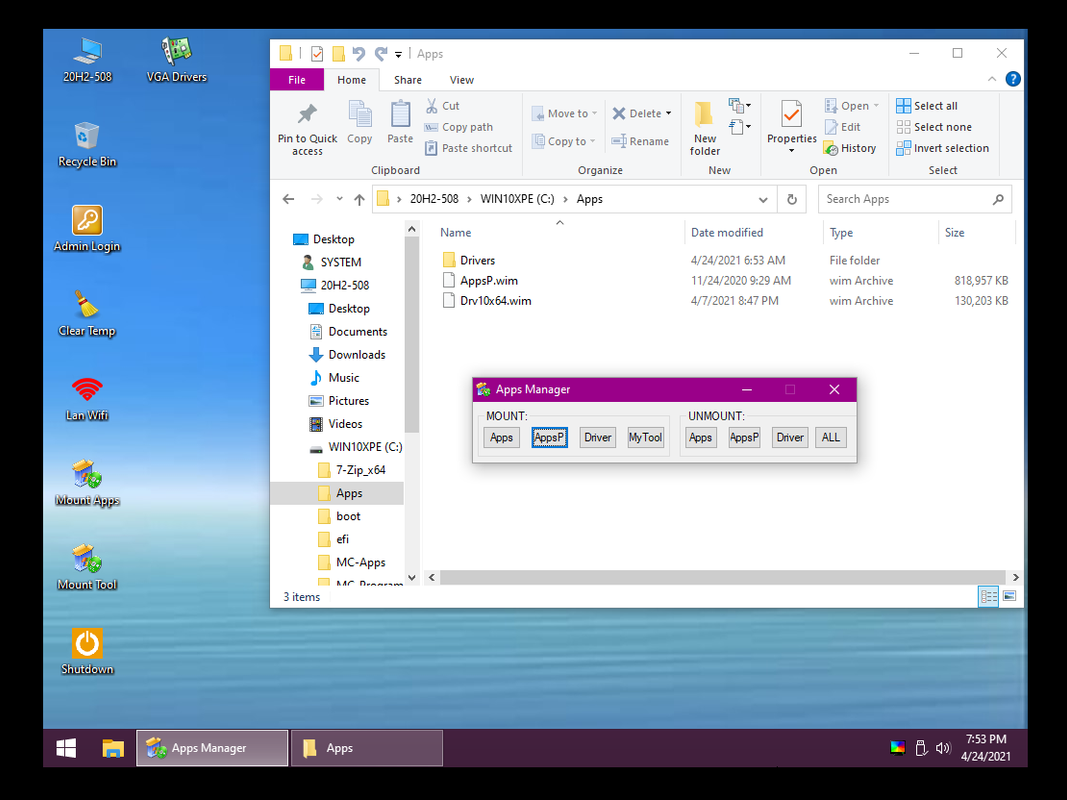Expand the New item dropdown
Viewport: 1067px width, 800px height.
[740, 105]
